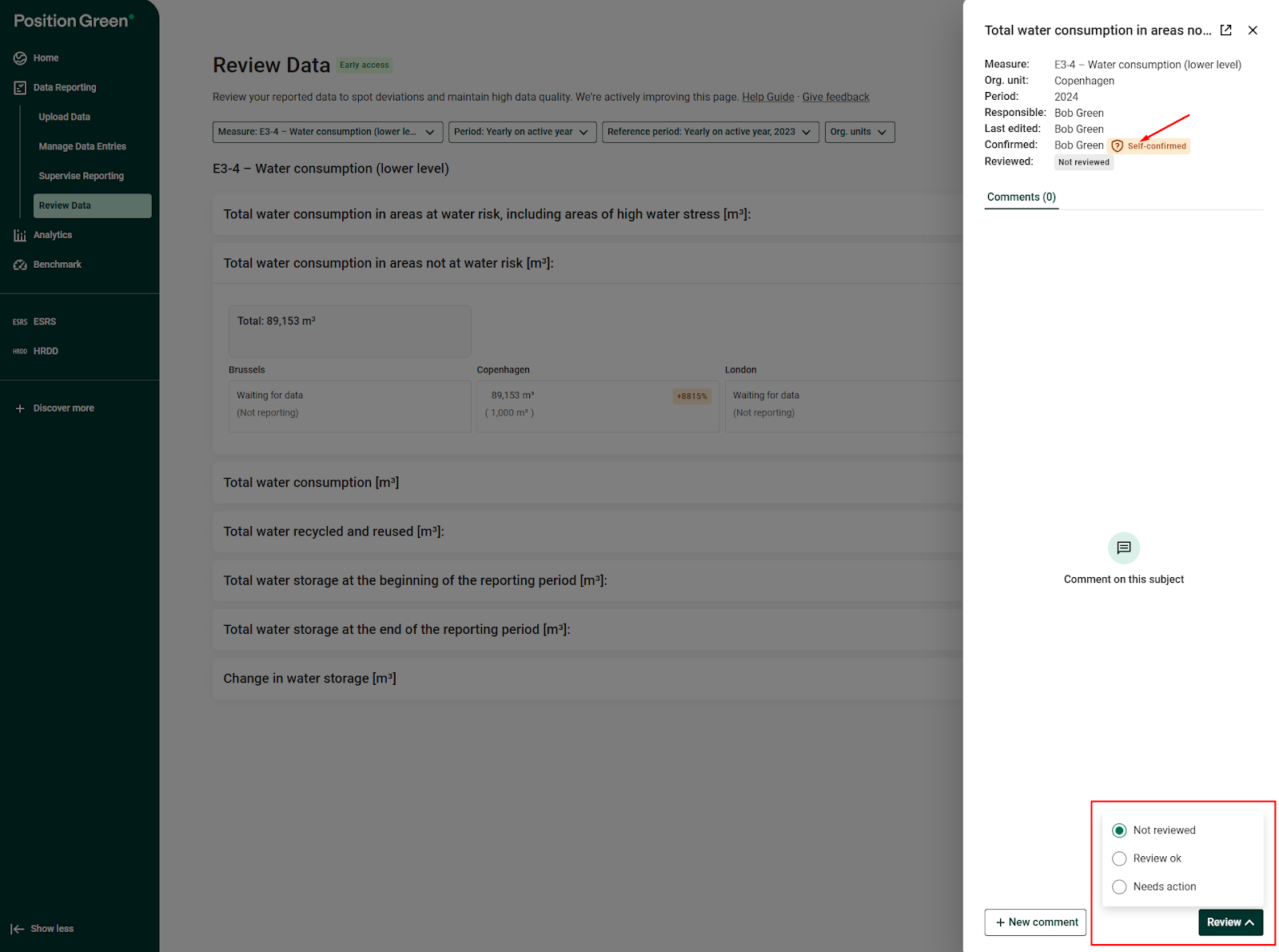
Task: Click the Not reviewed status badge
Action: coord(1083,162)
